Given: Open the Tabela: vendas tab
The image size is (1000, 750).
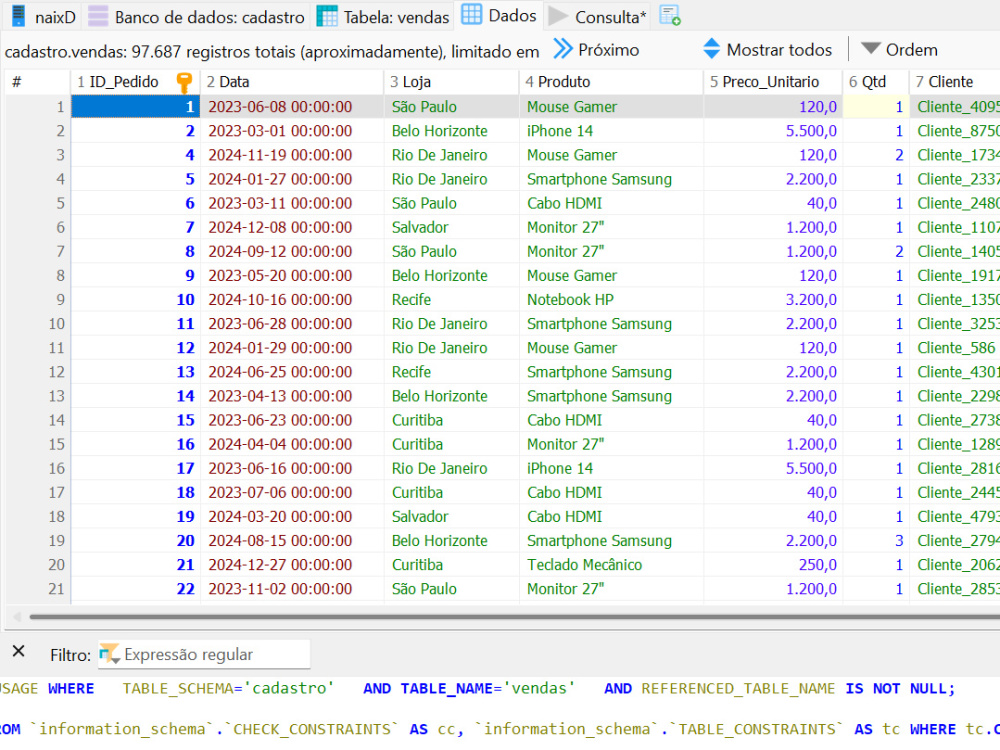Looking at the screenshot, I should pyautogui.click(x=383, y=17).
